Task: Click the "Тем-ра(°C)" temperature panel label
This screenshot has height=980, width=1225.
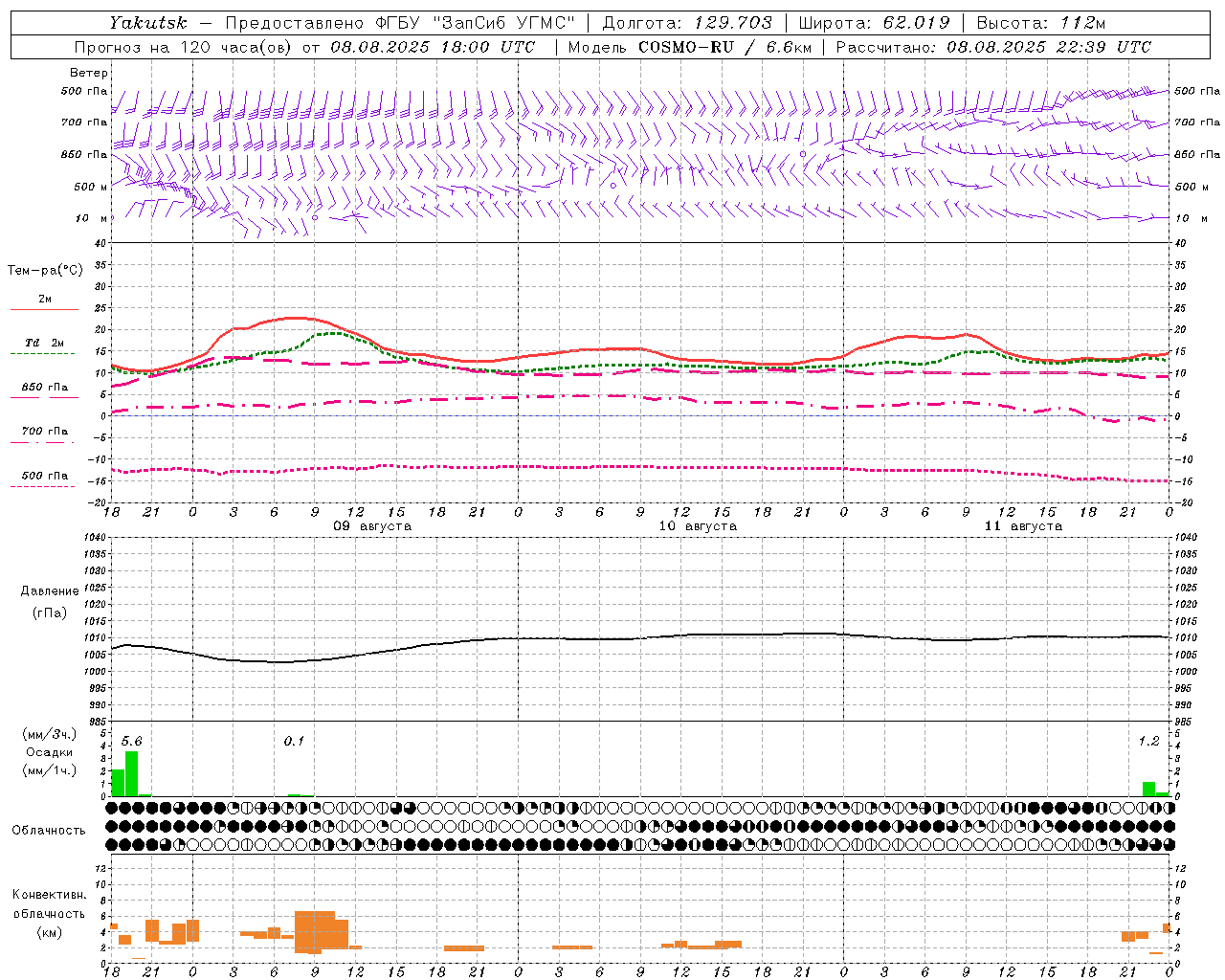Action: [x=45, y=270]
